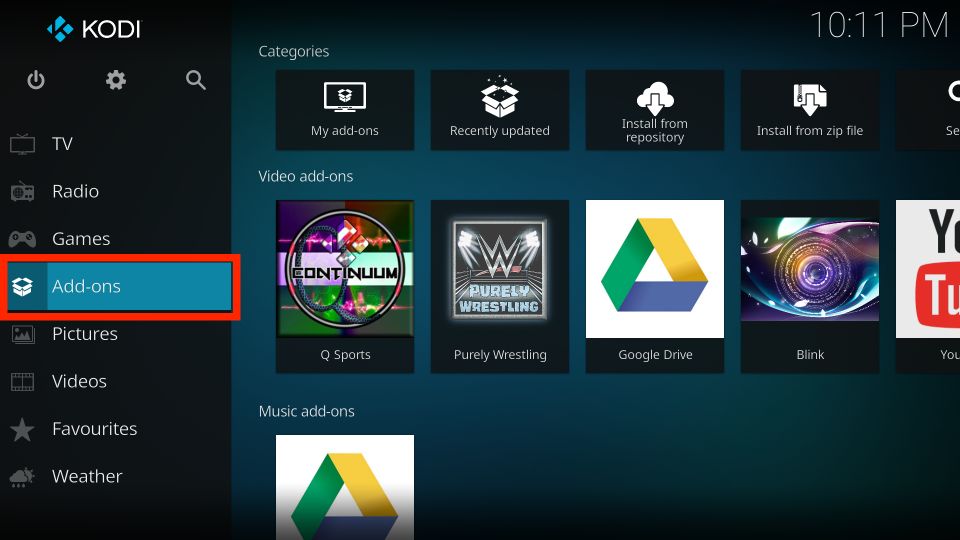The height and width of the screenshot is (540, 960).
Task: Open the TV menu item
Action: (116, 144)
